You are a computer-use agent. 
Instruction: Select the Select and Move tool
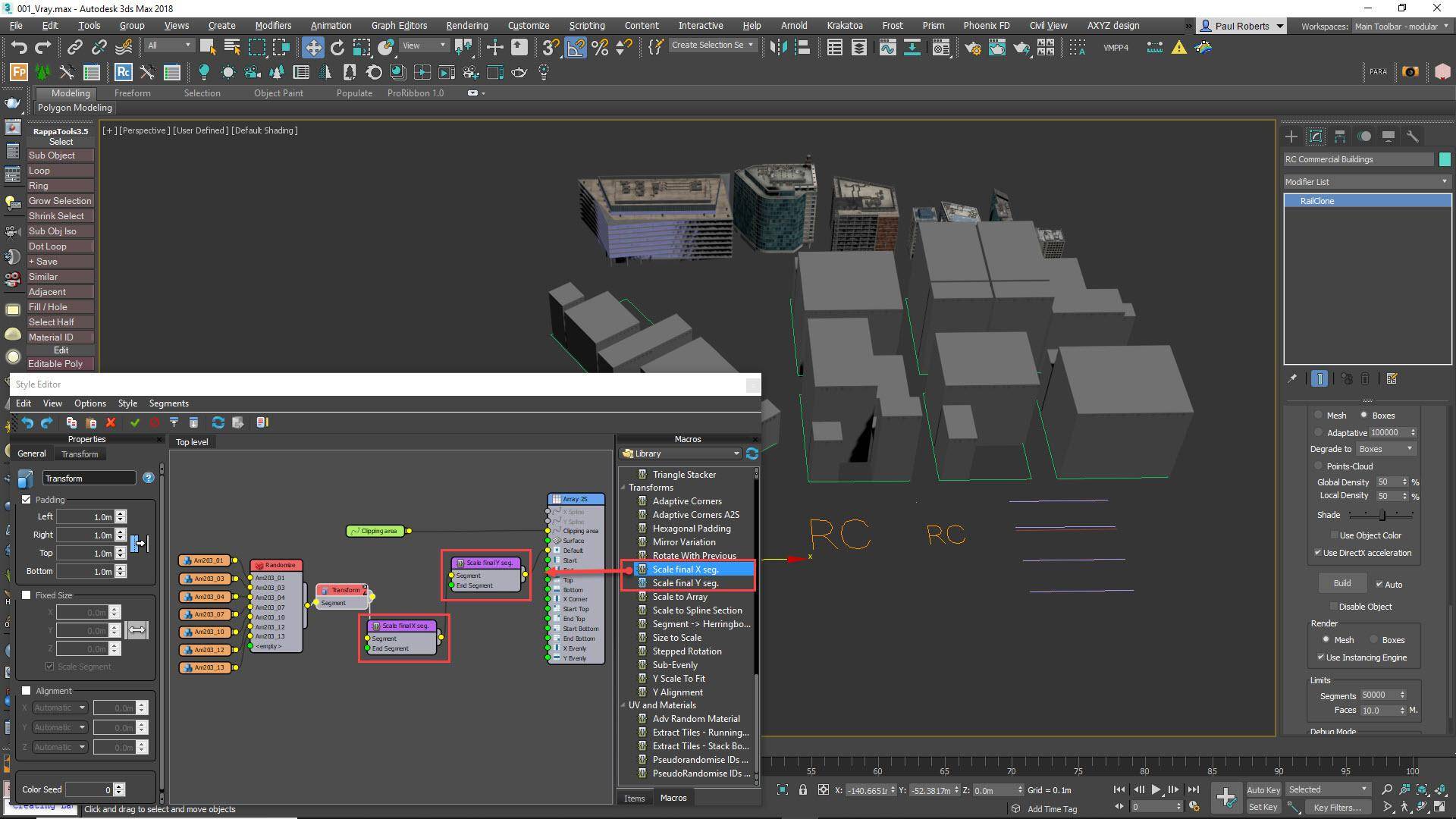click(x=313, y=48)
